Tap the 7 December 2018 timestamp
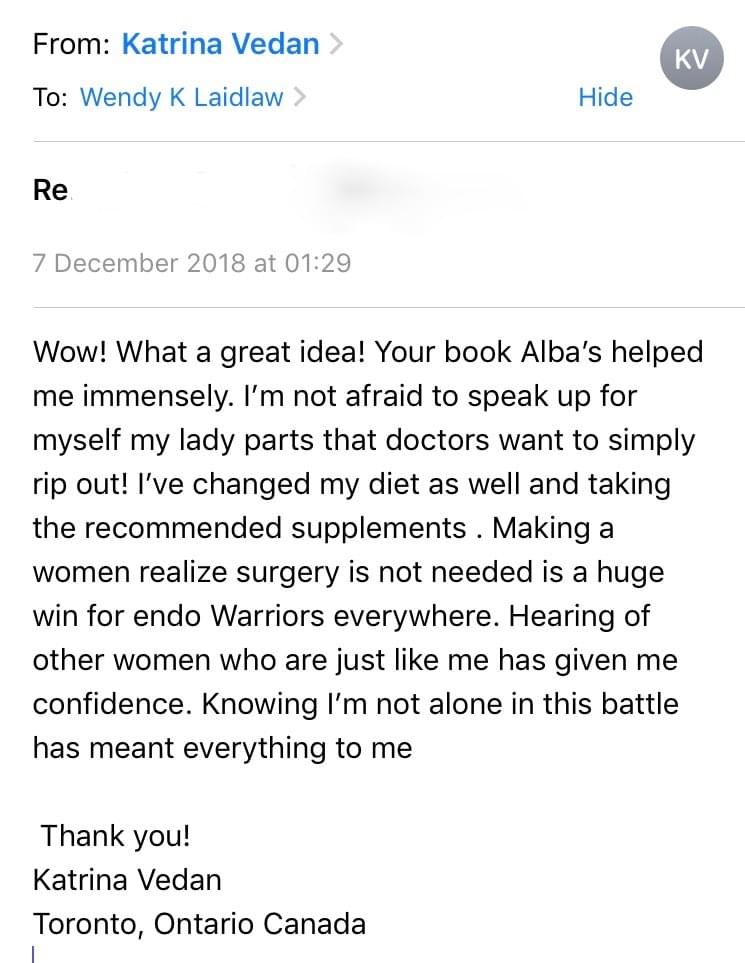745x963 pixels. (x=192, y=263)
